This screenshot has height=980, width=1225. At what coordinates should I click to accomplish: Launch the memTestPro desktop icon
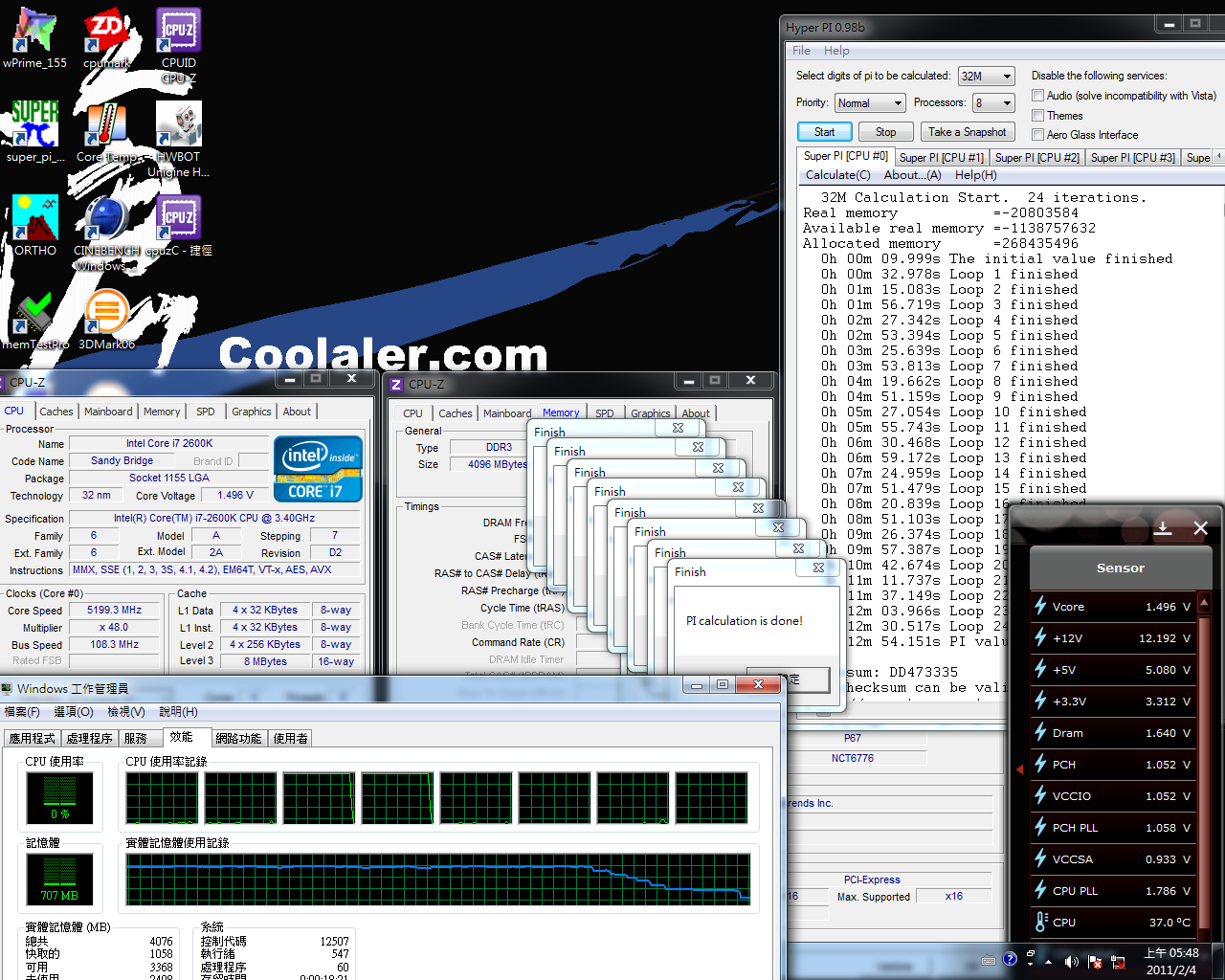[x=35, y=320]
